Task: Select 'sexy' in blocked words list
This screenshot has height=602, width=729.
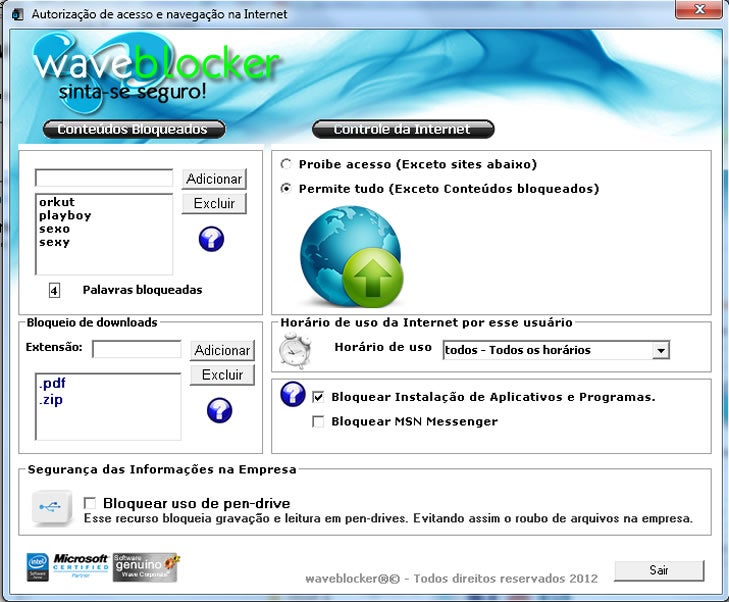Action: coord(54,243)
